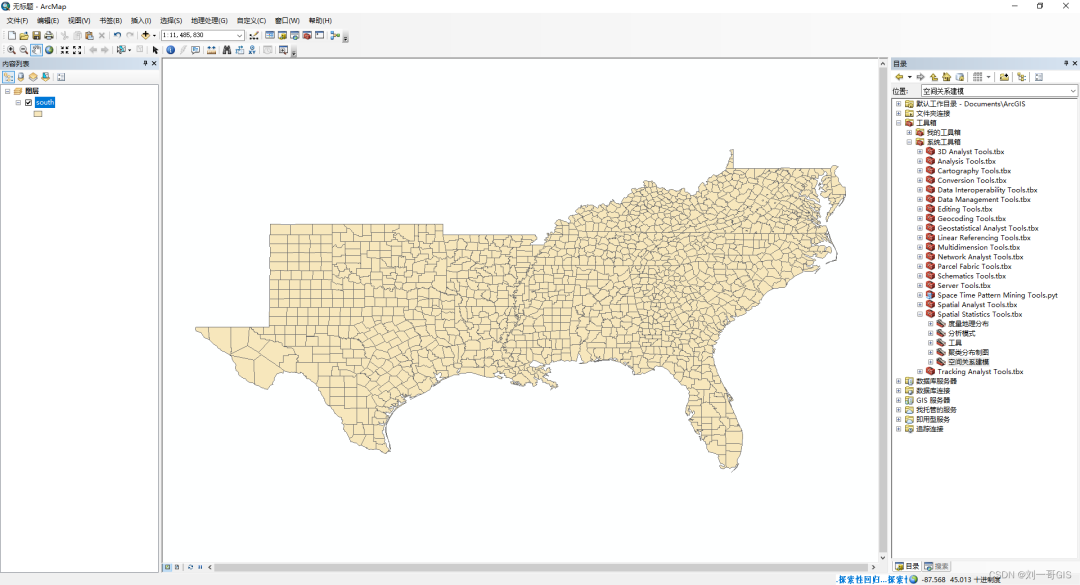Select the HTML Popup tool
The height and width of the screenshot is (585, 1080).
click(x=196, y=50)
